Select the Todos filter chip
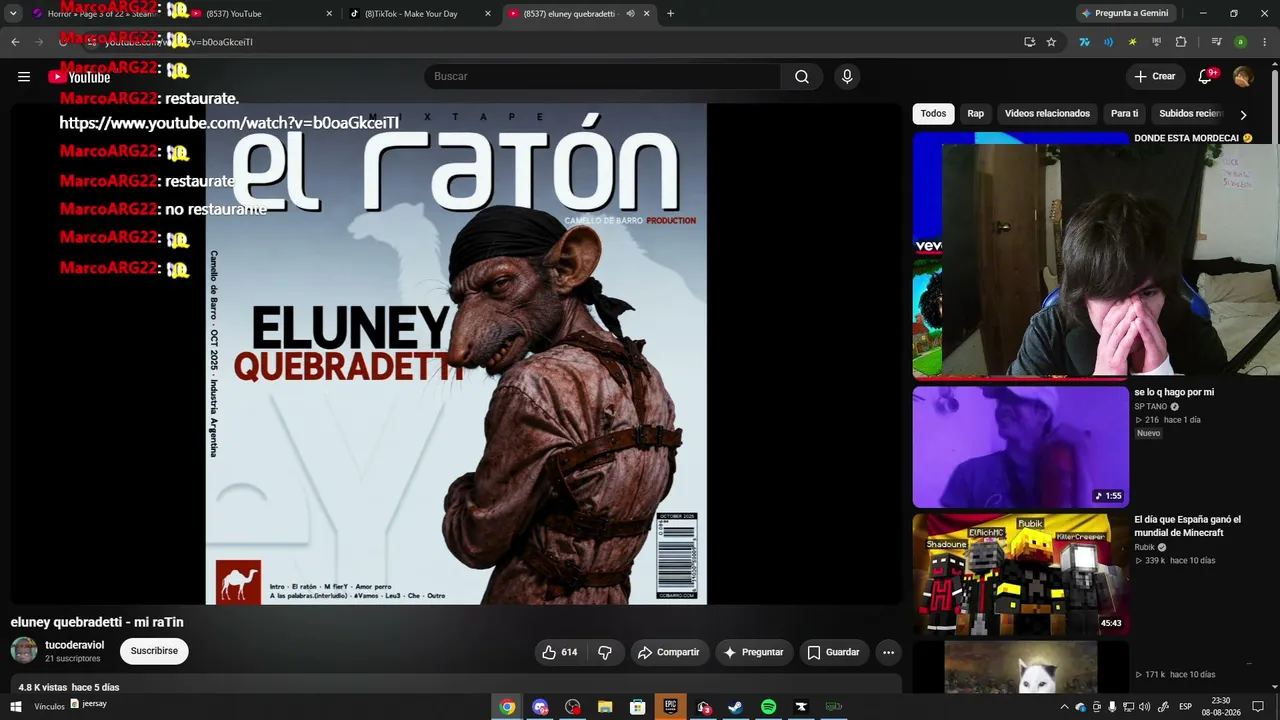The width and height of the screenshot is (1280, 720). 933,114
